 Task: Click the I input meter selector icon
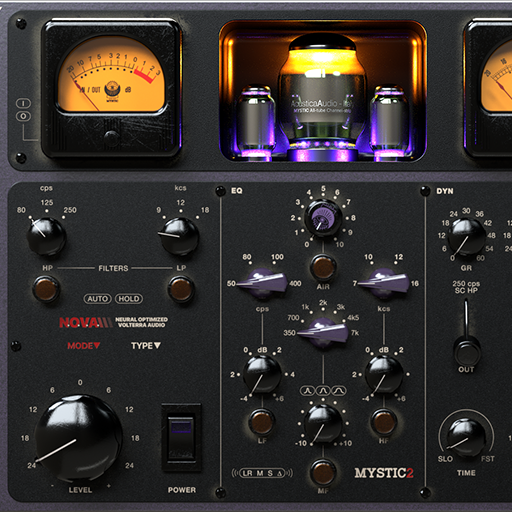(23, 103)
